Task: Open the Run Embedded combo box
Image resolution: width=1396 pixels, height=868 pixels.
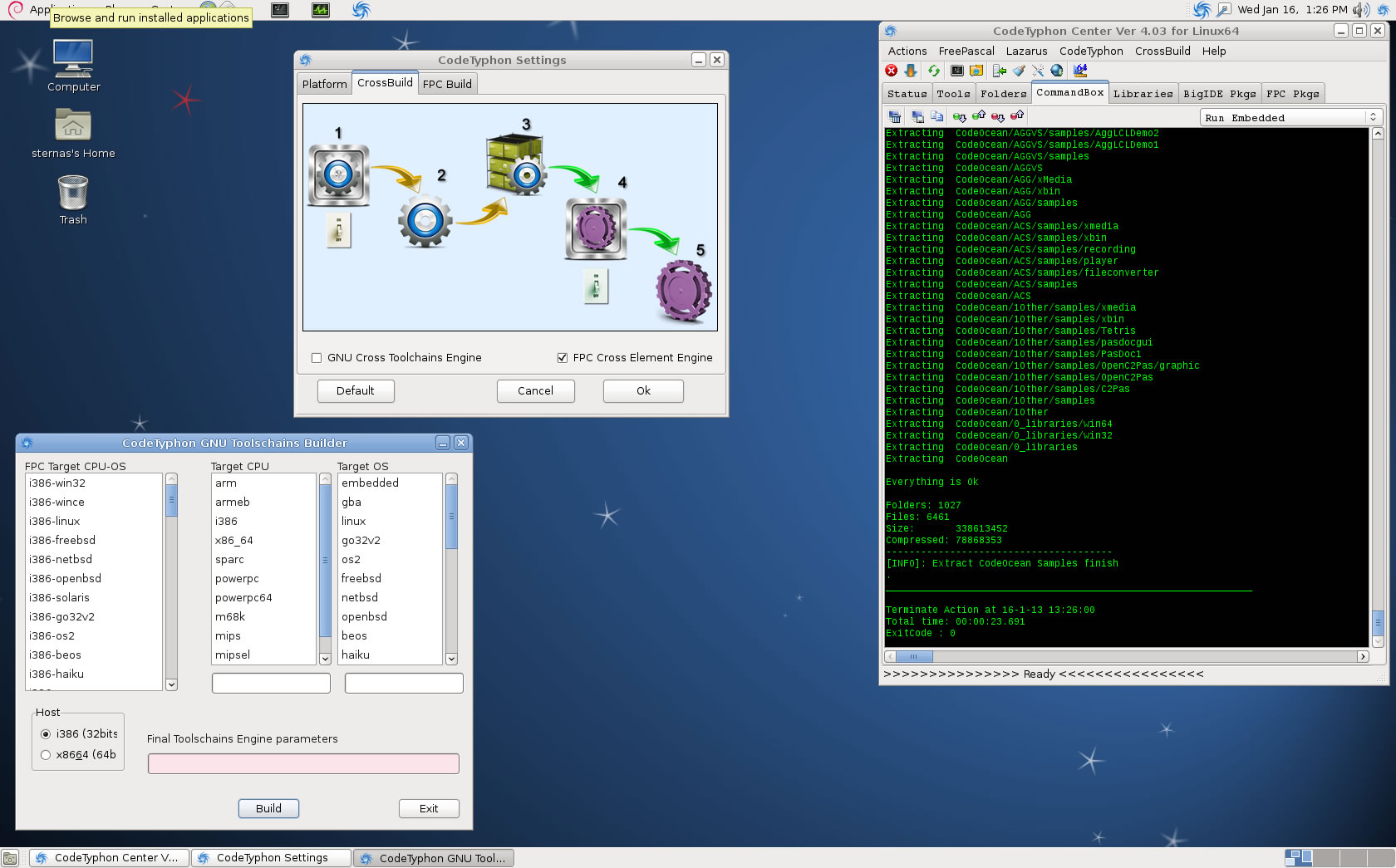Action: coord(1290,117)
